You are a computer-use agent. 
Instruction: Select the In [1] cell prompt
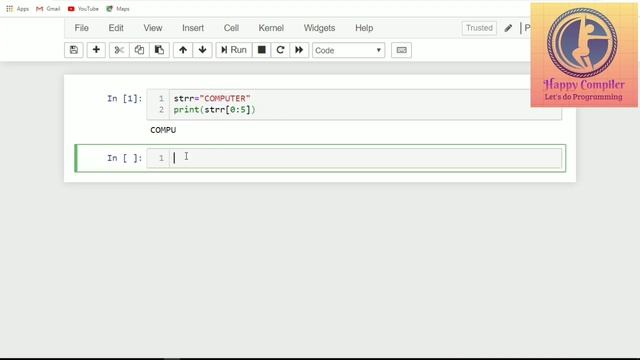coord(124,98)
